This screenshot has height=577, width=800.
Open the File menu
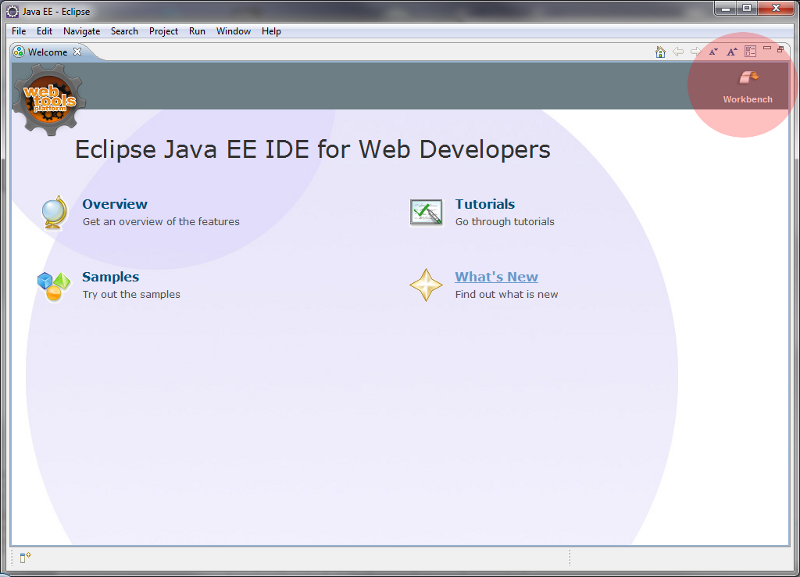click(19, 31)
